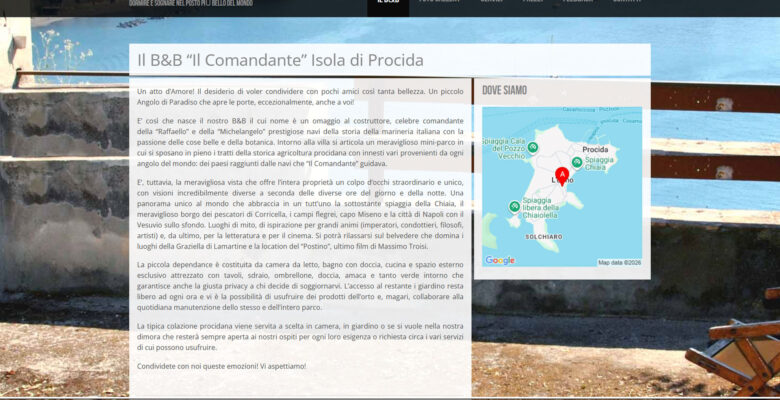Viewport: 780px width, 400px height.
Task: Open the Prezzi menu item
Action: 534,3
